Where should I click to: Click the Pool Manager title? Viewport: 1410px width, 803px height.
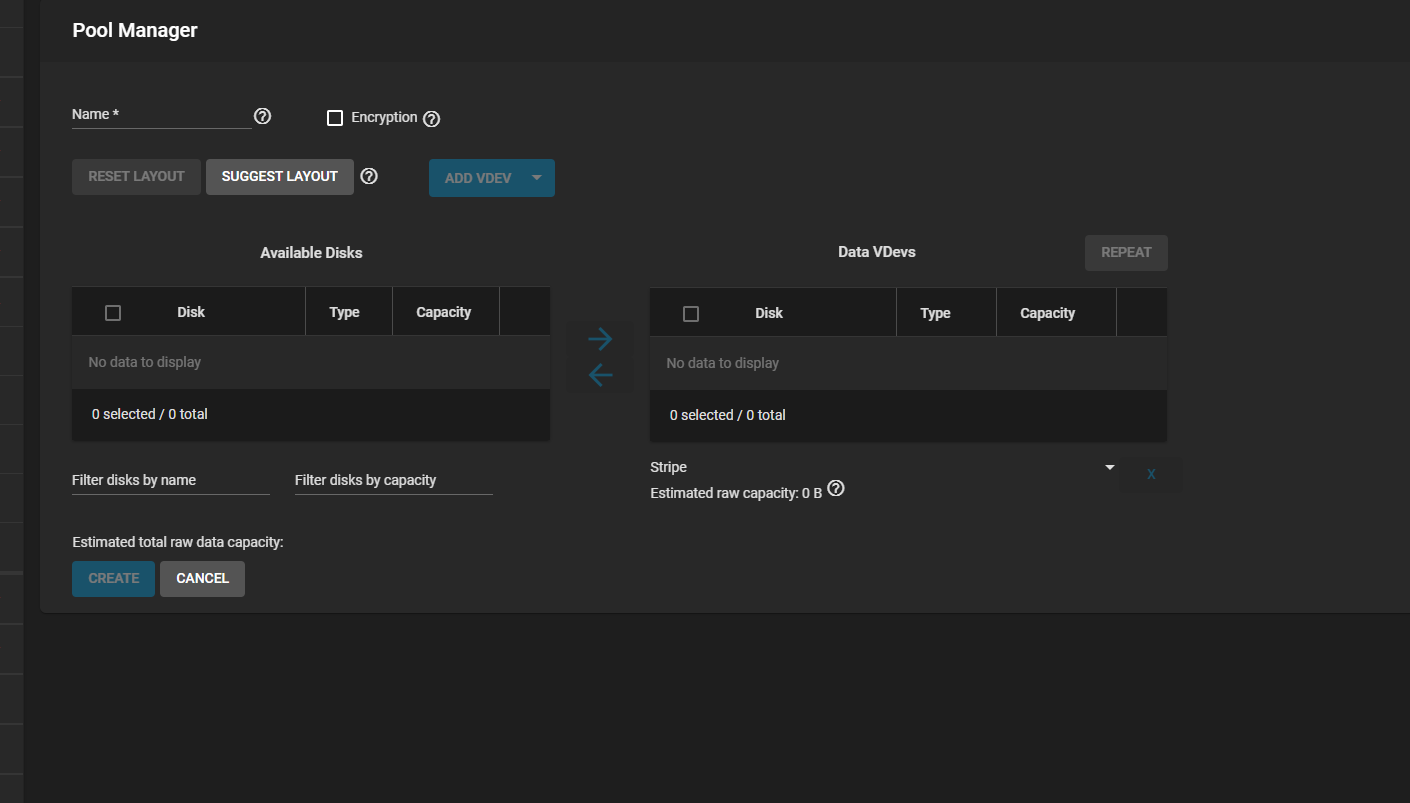click(x=135, y=30)
